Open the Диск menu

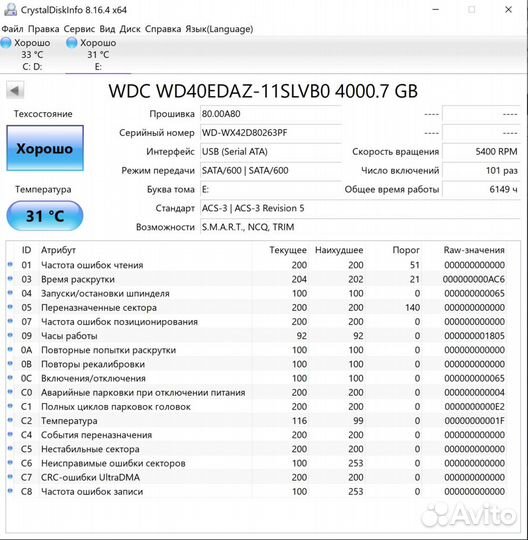pyautogui.click(x=130, y=29)
